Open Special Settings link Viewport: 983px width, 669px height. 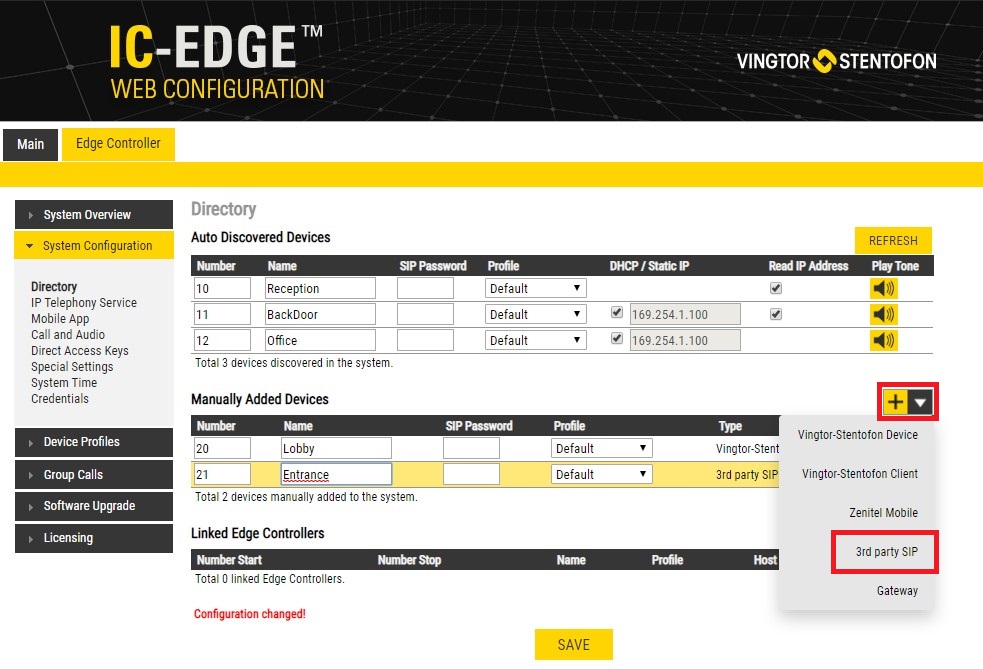click(72, 366)
